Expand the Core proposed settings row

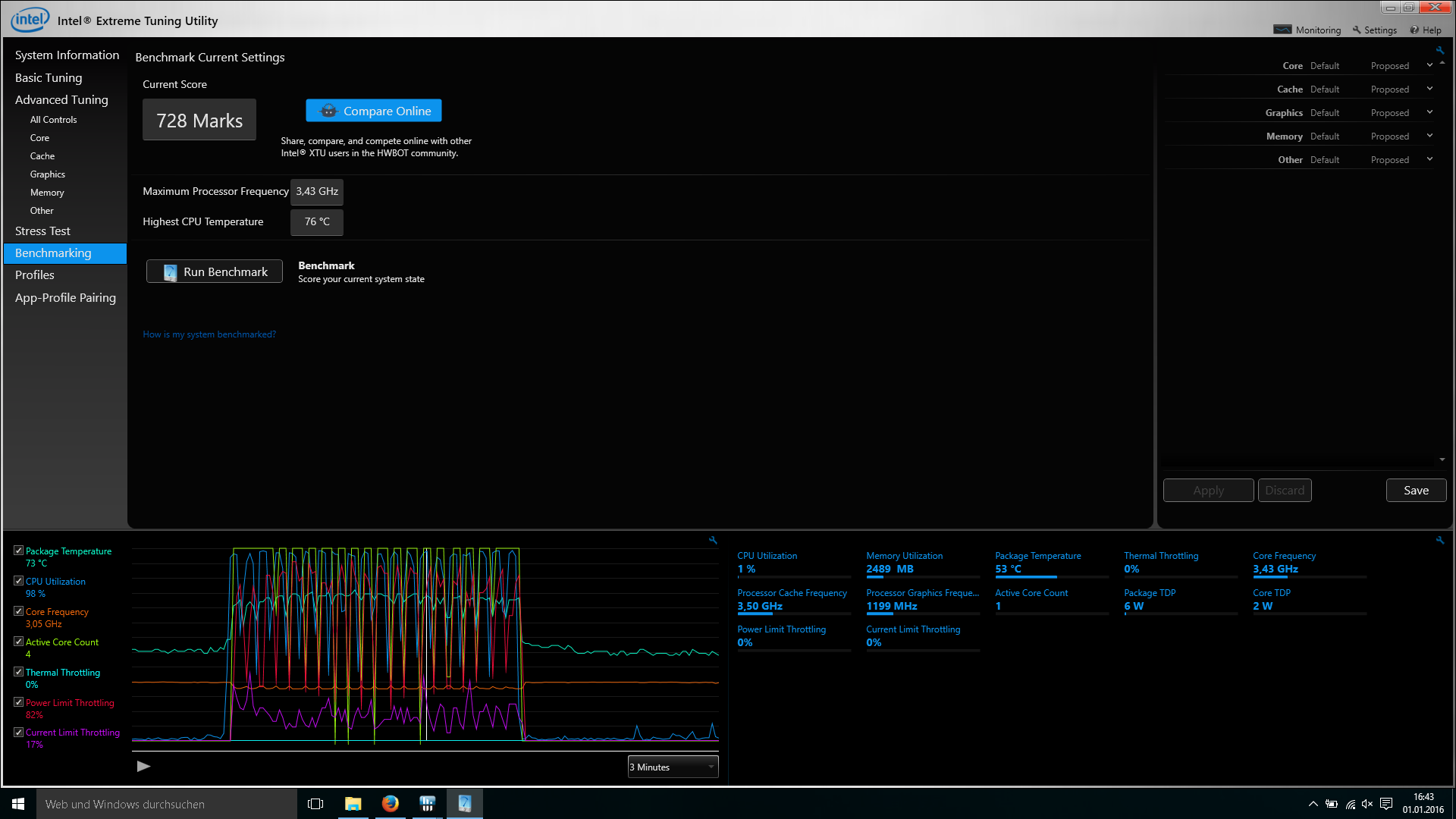[x=1429, y=65]
